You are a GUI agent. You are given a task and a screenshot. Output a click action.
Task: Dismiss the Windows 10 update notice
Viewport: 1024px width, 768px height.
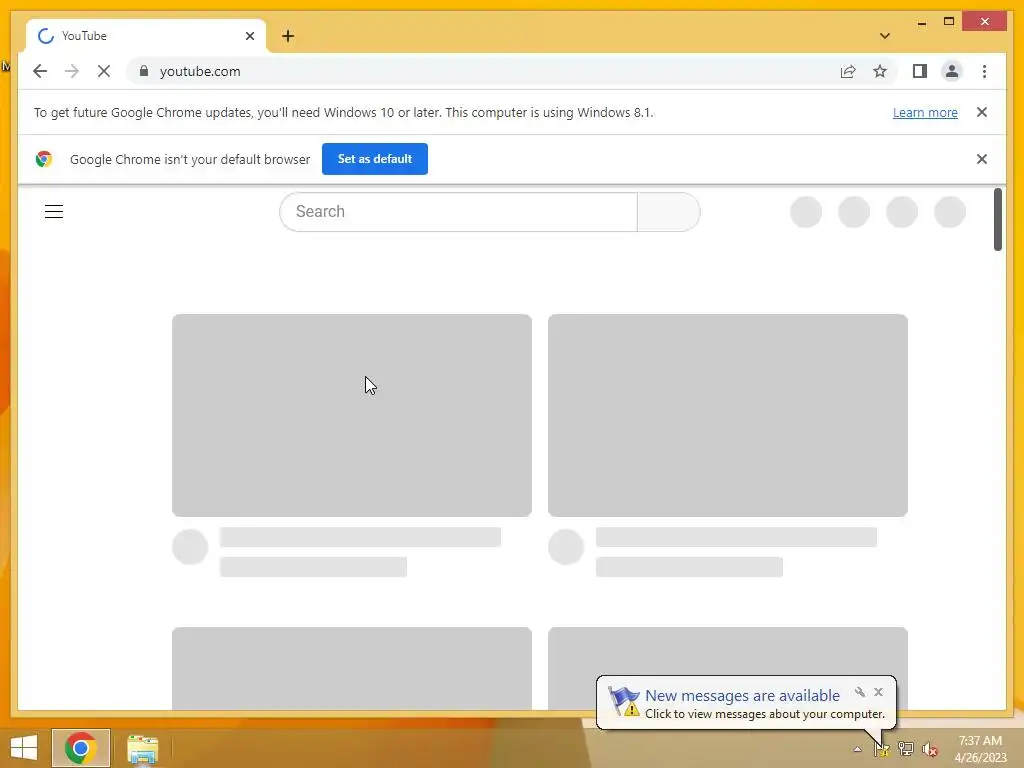(x=982, y=112)
